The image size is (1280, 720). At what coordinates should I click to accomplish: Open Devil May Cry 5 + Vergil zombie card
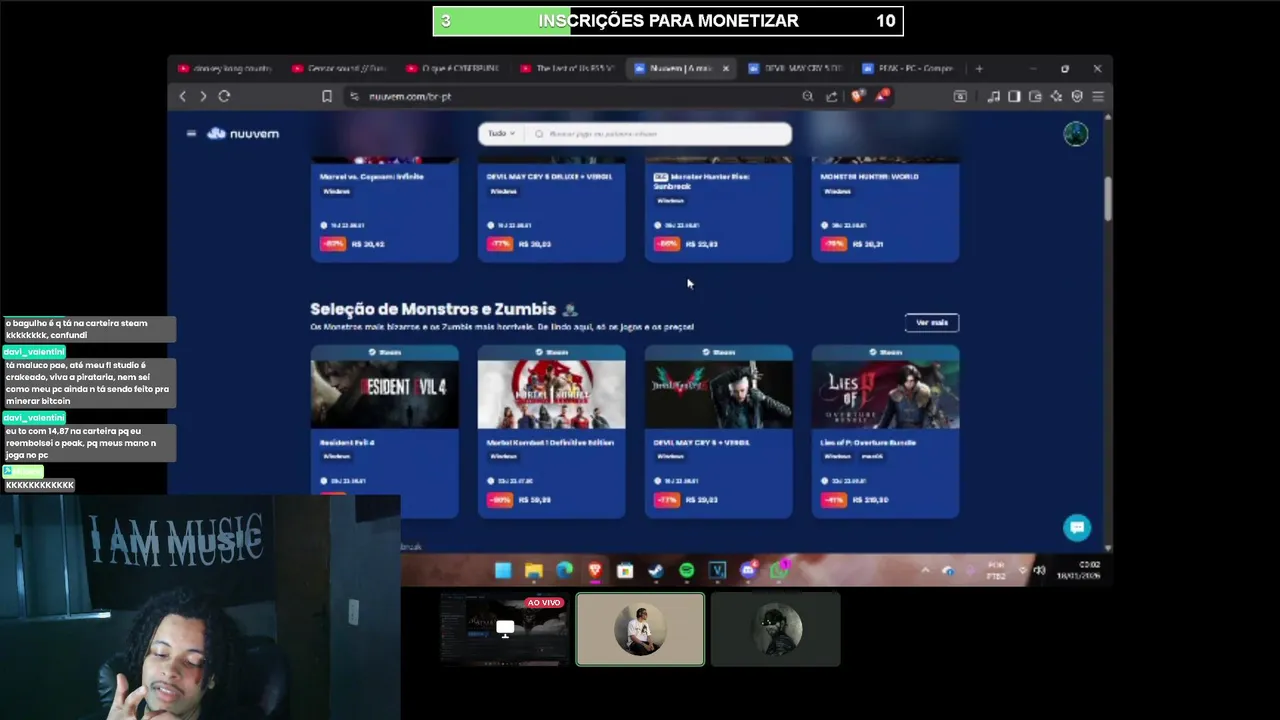(719, 432)
